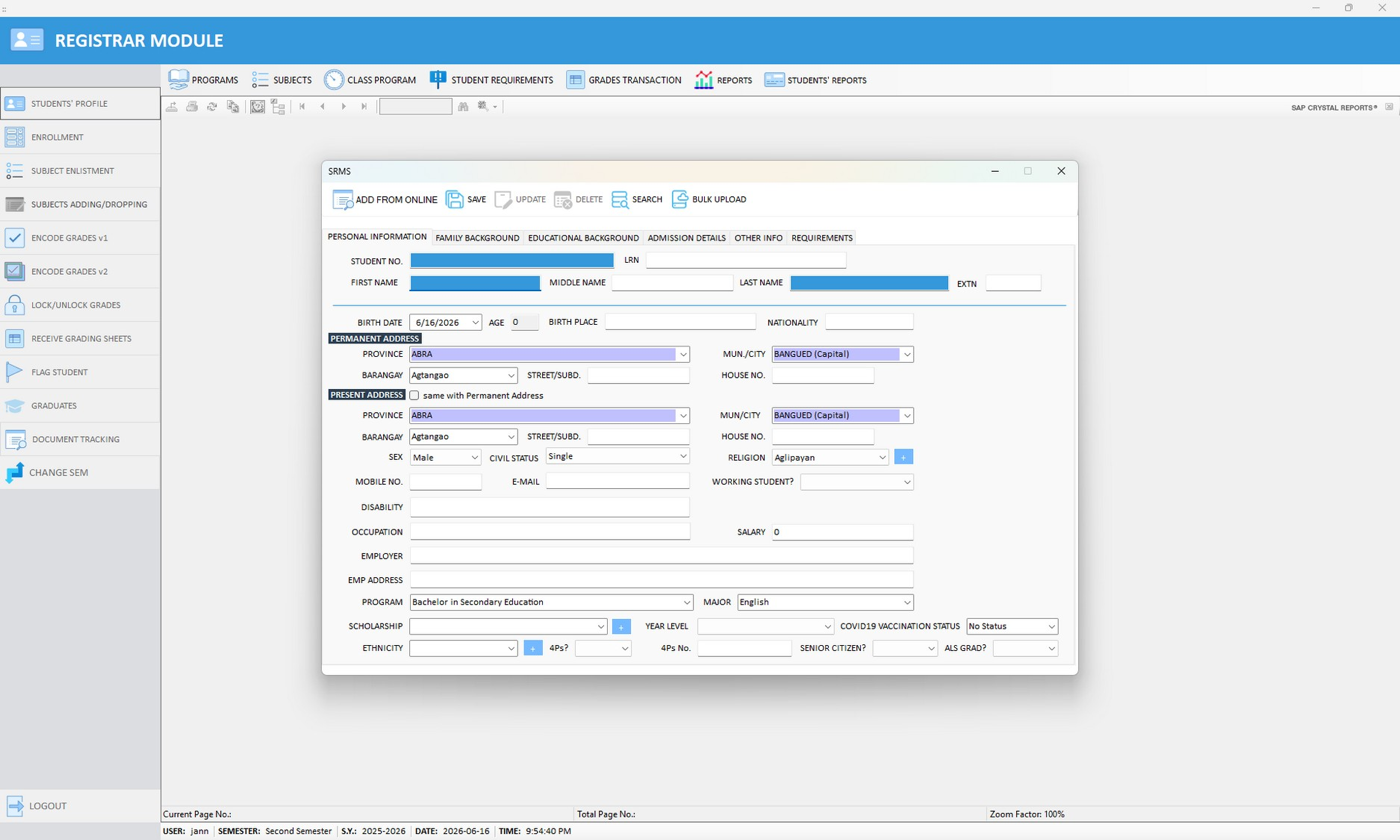
Task: Switch to the Educational Background tab
Action: (583, 238)
